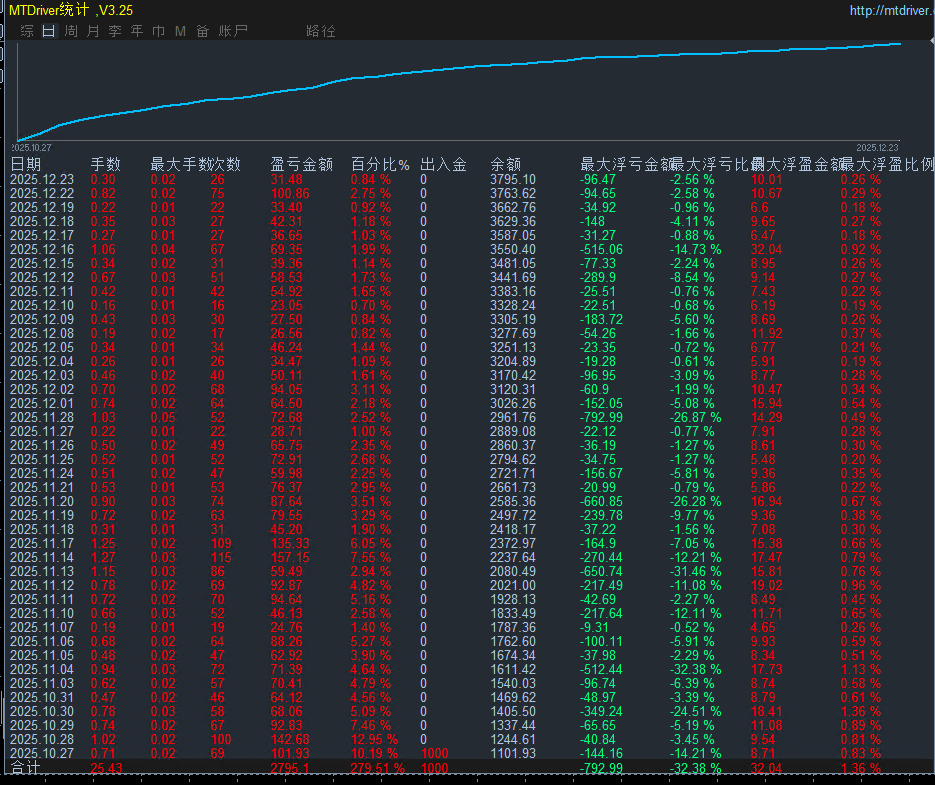Image resolution: width=935 pixels, height=785 pixels.
Task: Select the 2025.11.20 date cell
Action: [42, 502]
